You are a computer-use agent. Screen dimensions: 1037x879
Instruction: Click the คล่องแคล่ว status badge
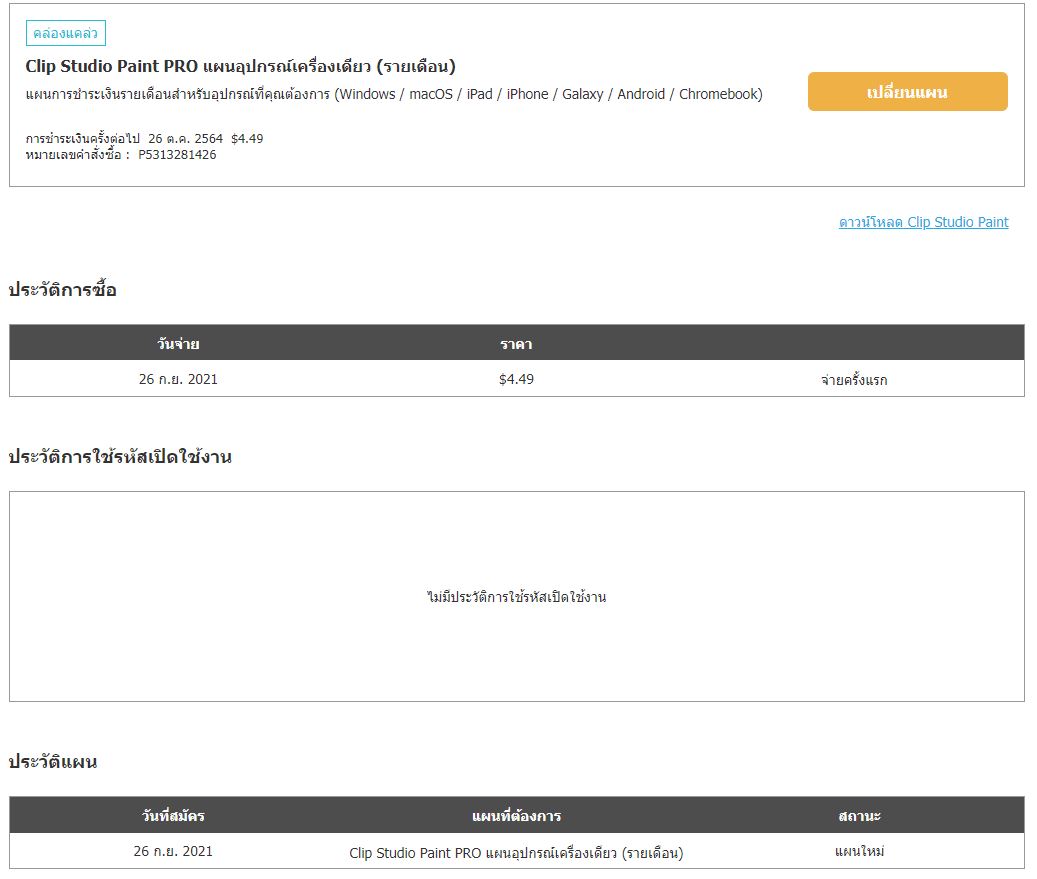(65, 33)
